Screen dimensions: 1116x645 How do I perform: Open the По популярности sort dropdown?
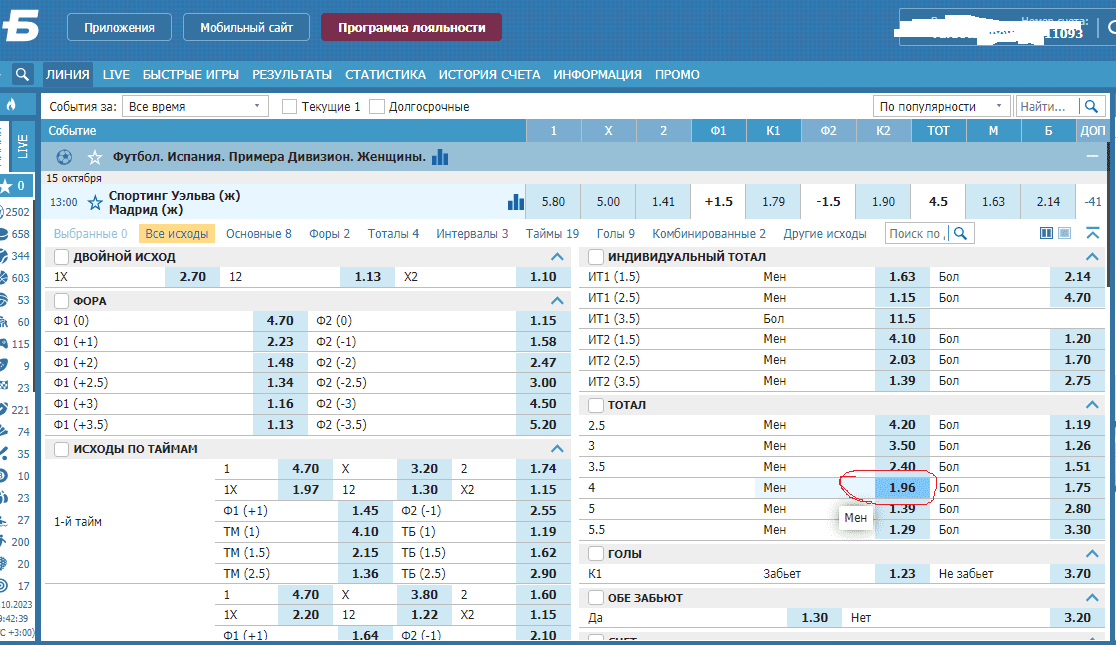point(940,106)
